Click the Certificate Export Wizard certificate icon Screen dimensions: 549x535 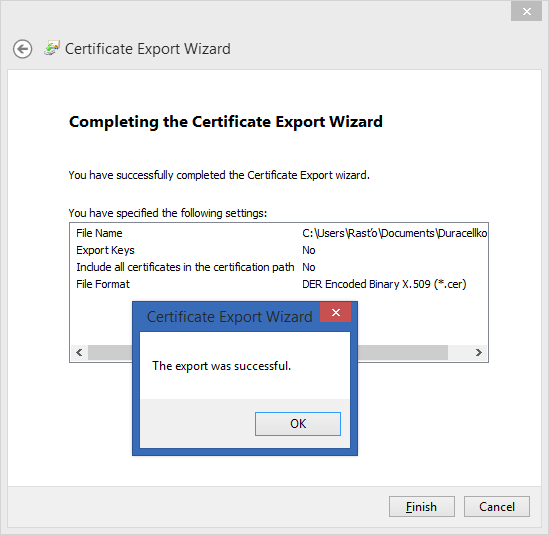tap(52, 48)
